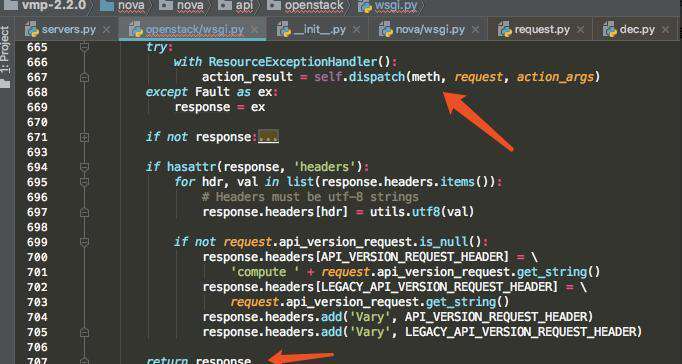Click 'return response' on line 707
The height and width of the screenshot is (364, 682).
pyautogui.click(x=198, y=361)
